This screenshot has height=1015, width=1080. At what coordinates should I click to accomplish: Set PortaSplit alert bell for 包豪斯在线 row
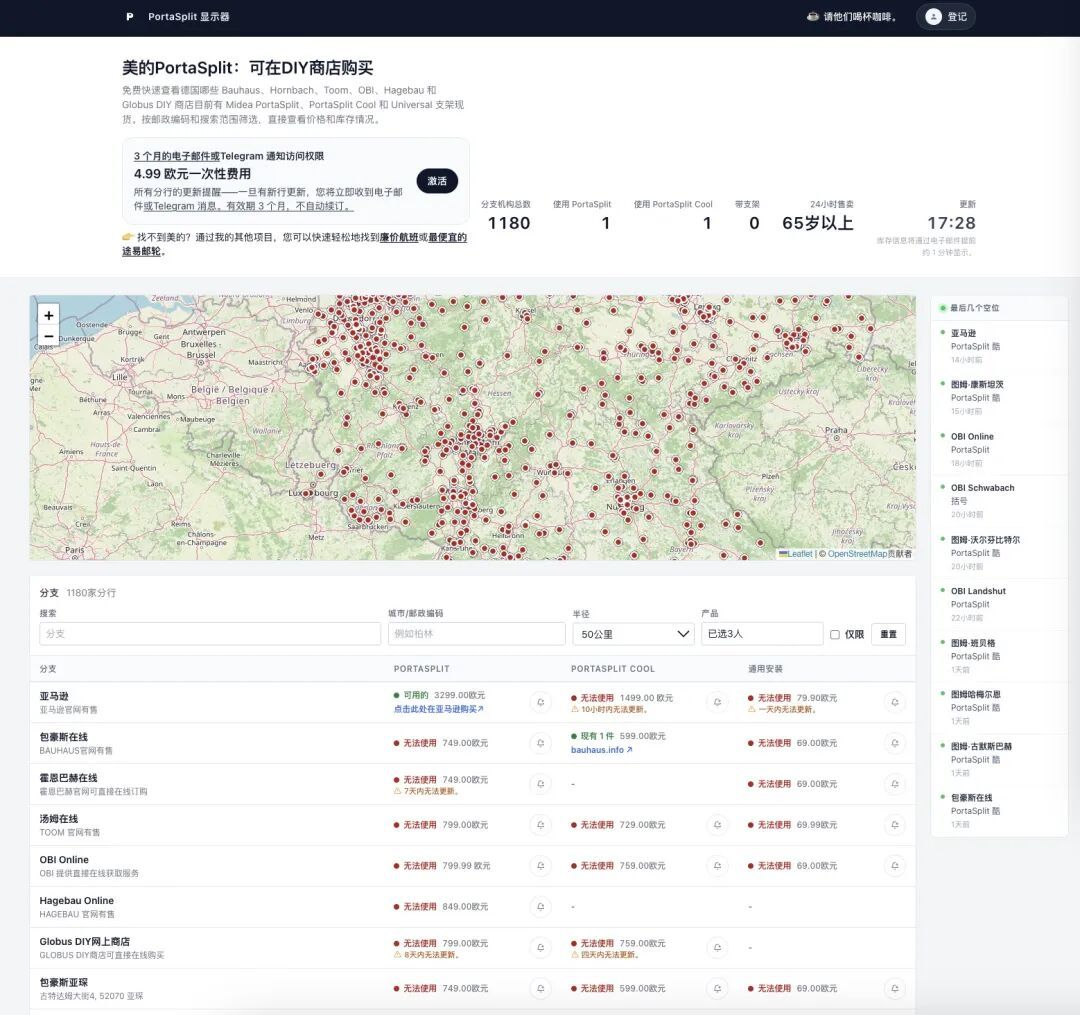541,743
